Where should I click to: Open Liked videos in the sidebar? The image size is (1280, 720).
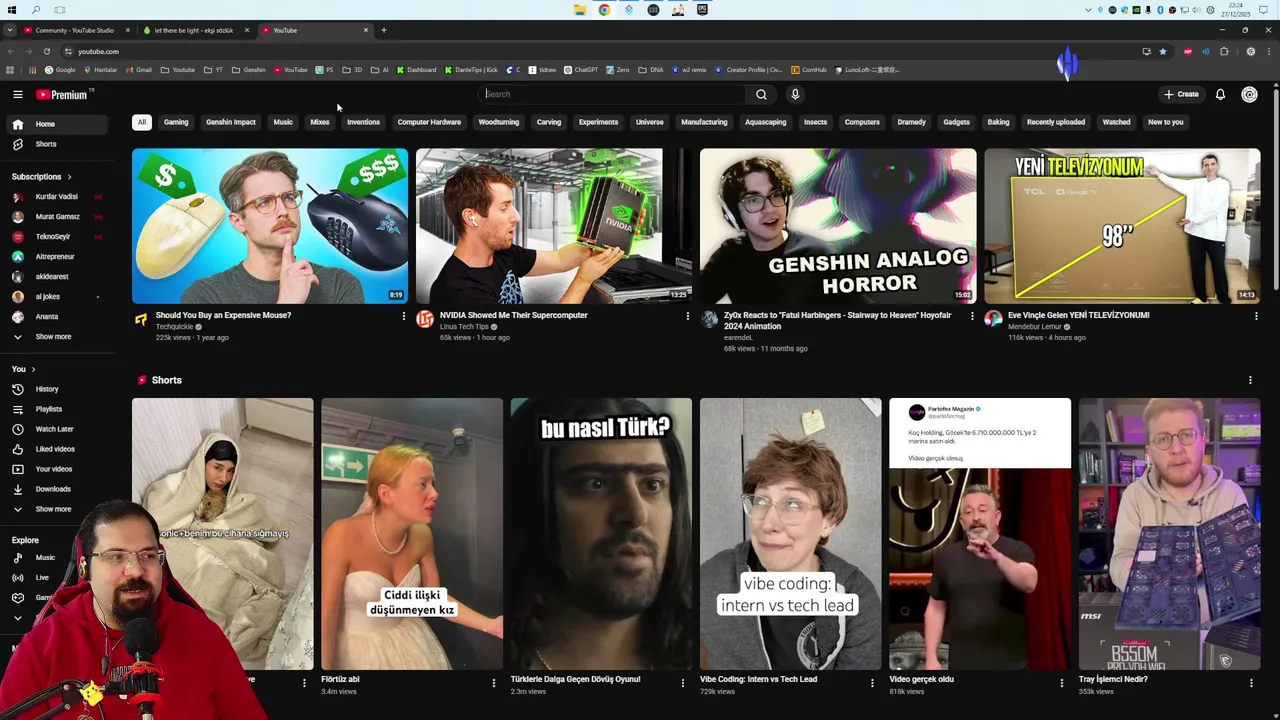pyautogui.click(x=54, y=449)
